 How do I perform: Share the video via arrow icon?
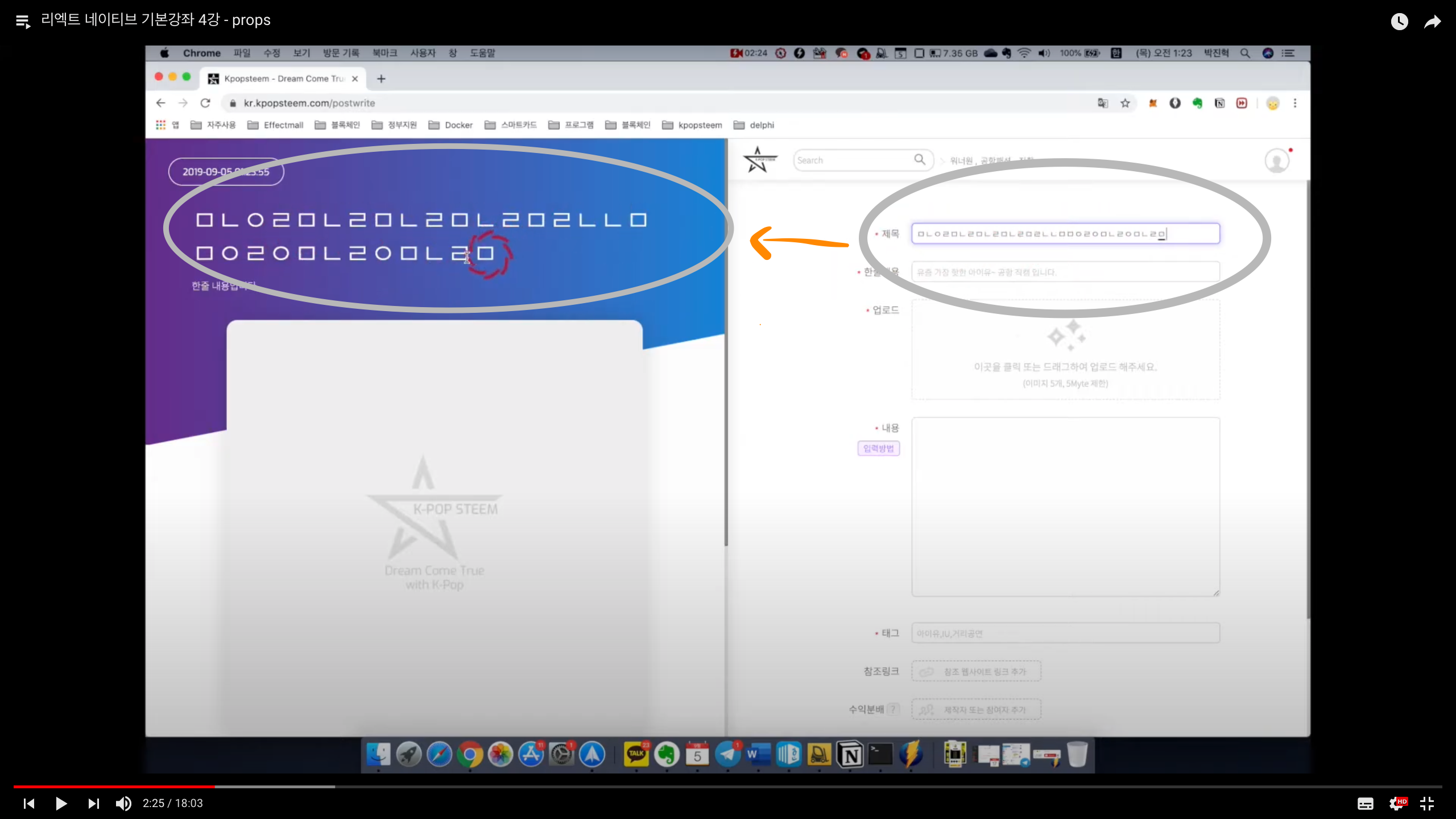(x=1432, y=22)
